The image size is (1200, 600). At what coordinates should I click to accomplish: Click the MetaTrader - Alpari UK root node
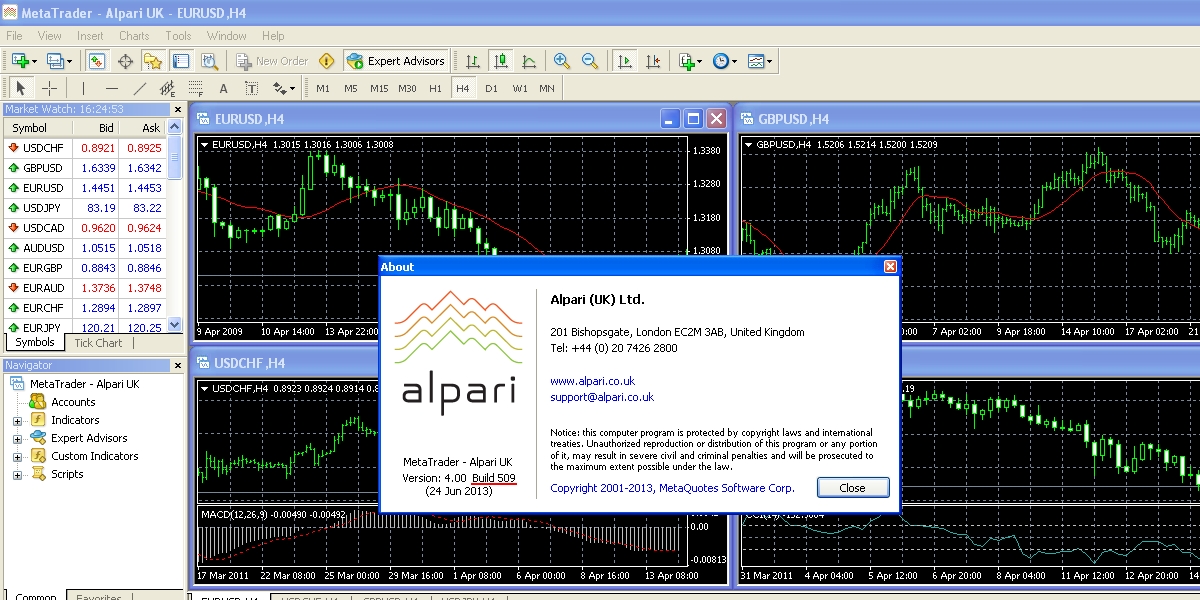[85, 384]
